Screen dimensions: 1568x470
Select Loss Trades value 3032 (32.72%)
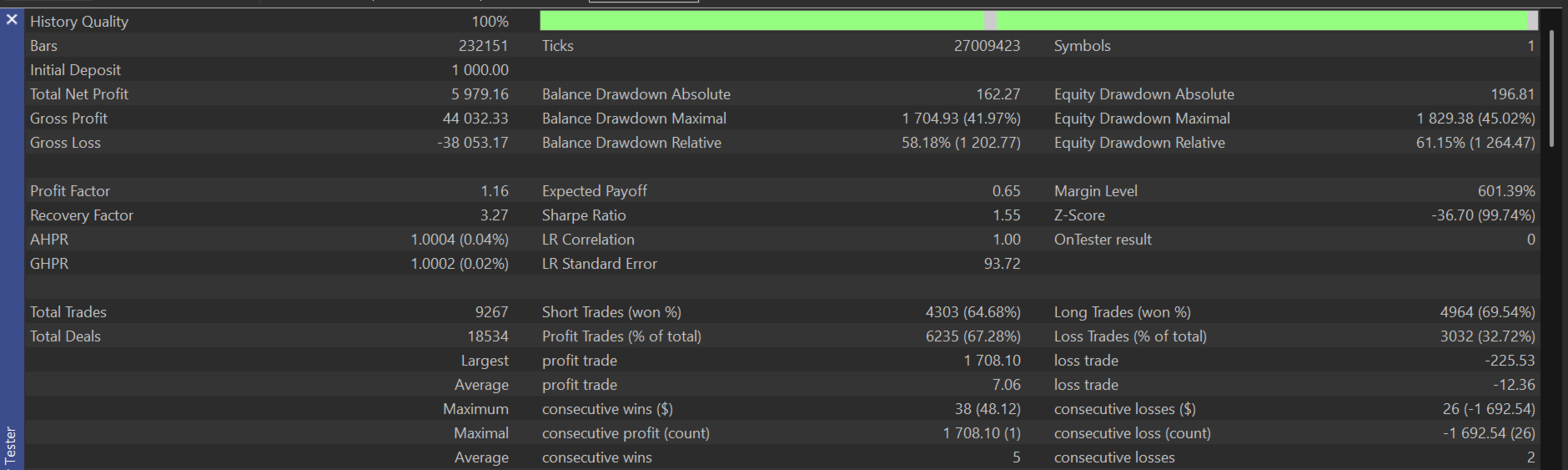[x=1487, y=336]
